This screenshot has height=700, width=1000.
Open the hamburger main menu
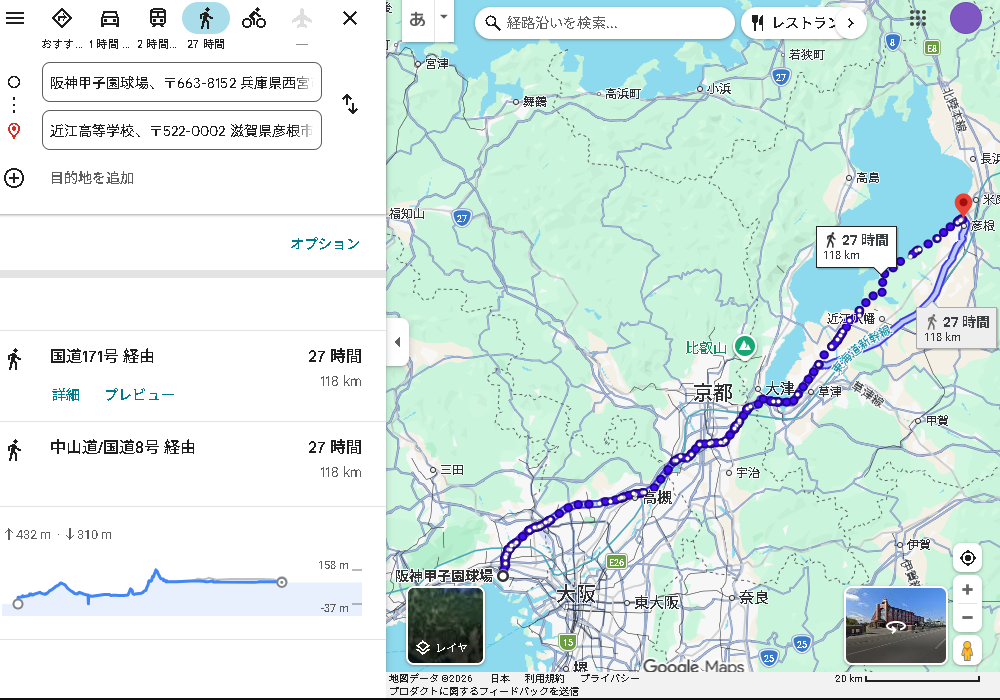(15, 18)
